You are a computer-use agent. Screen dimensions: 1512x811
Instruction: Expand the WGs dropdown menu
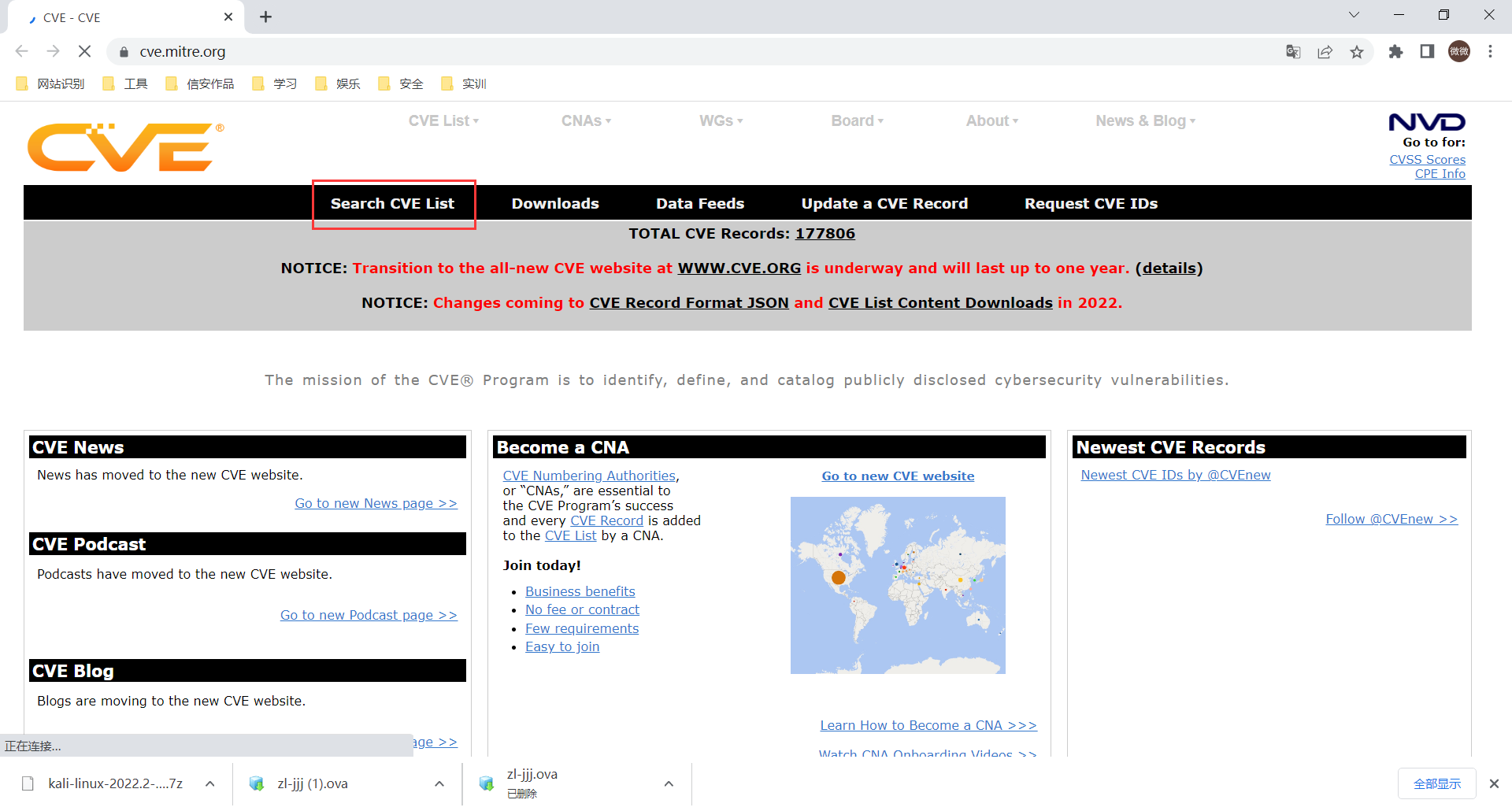[x=721, y=120]
